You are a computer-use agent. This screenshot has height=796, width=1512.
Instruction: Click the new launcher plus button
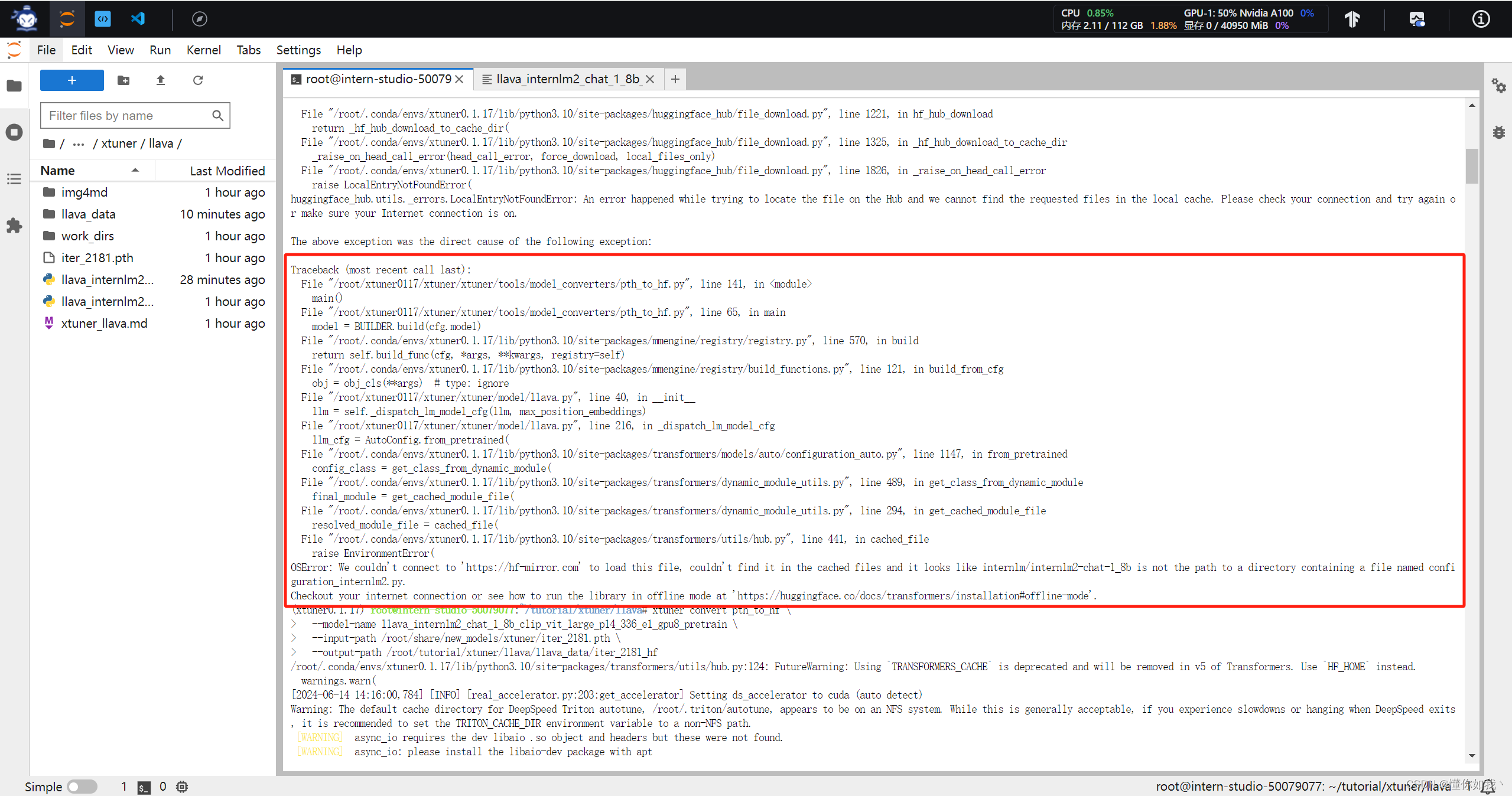point(72,80)
